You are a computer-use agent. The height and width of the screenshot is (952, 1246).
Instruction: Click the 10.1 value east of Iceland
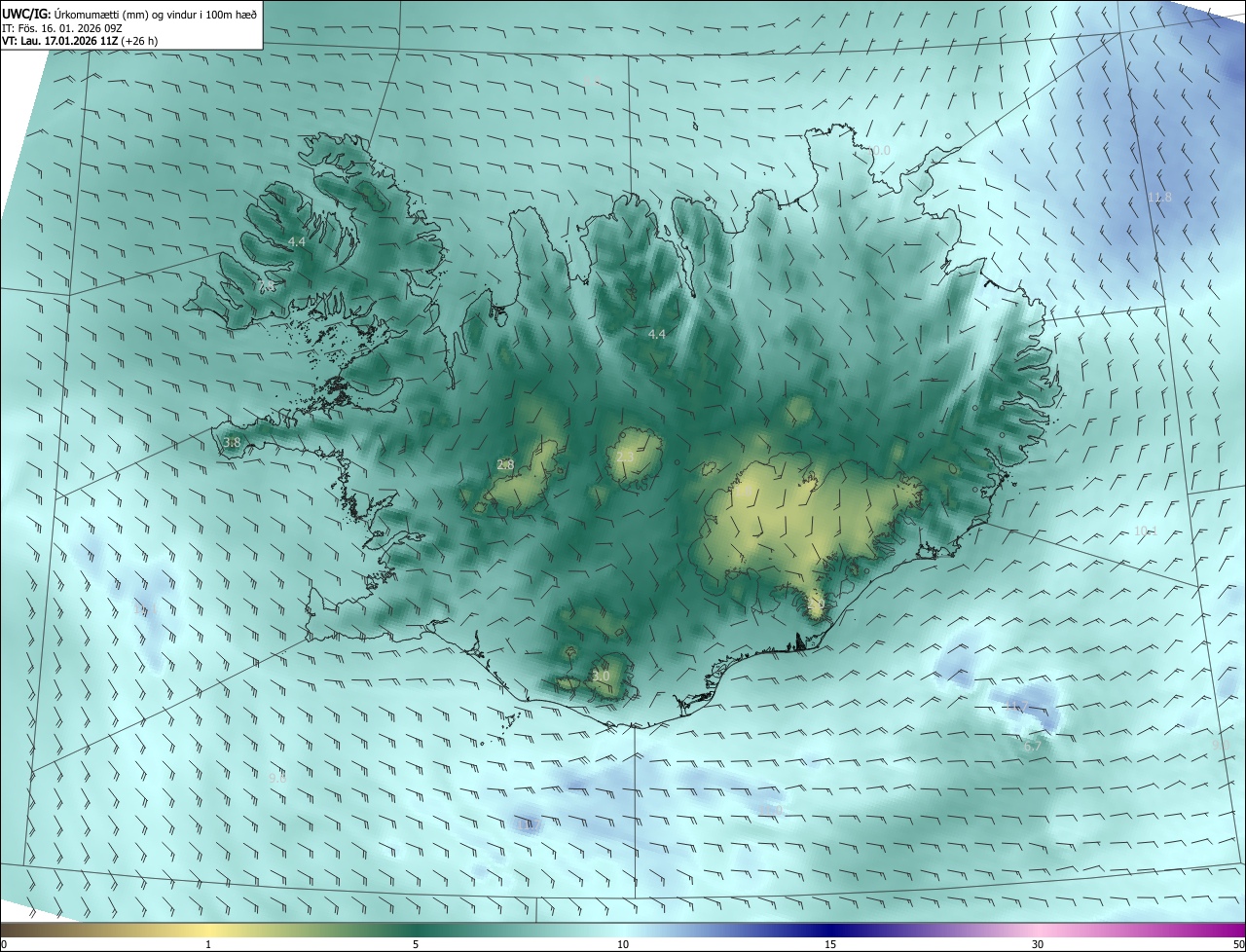1145,531
